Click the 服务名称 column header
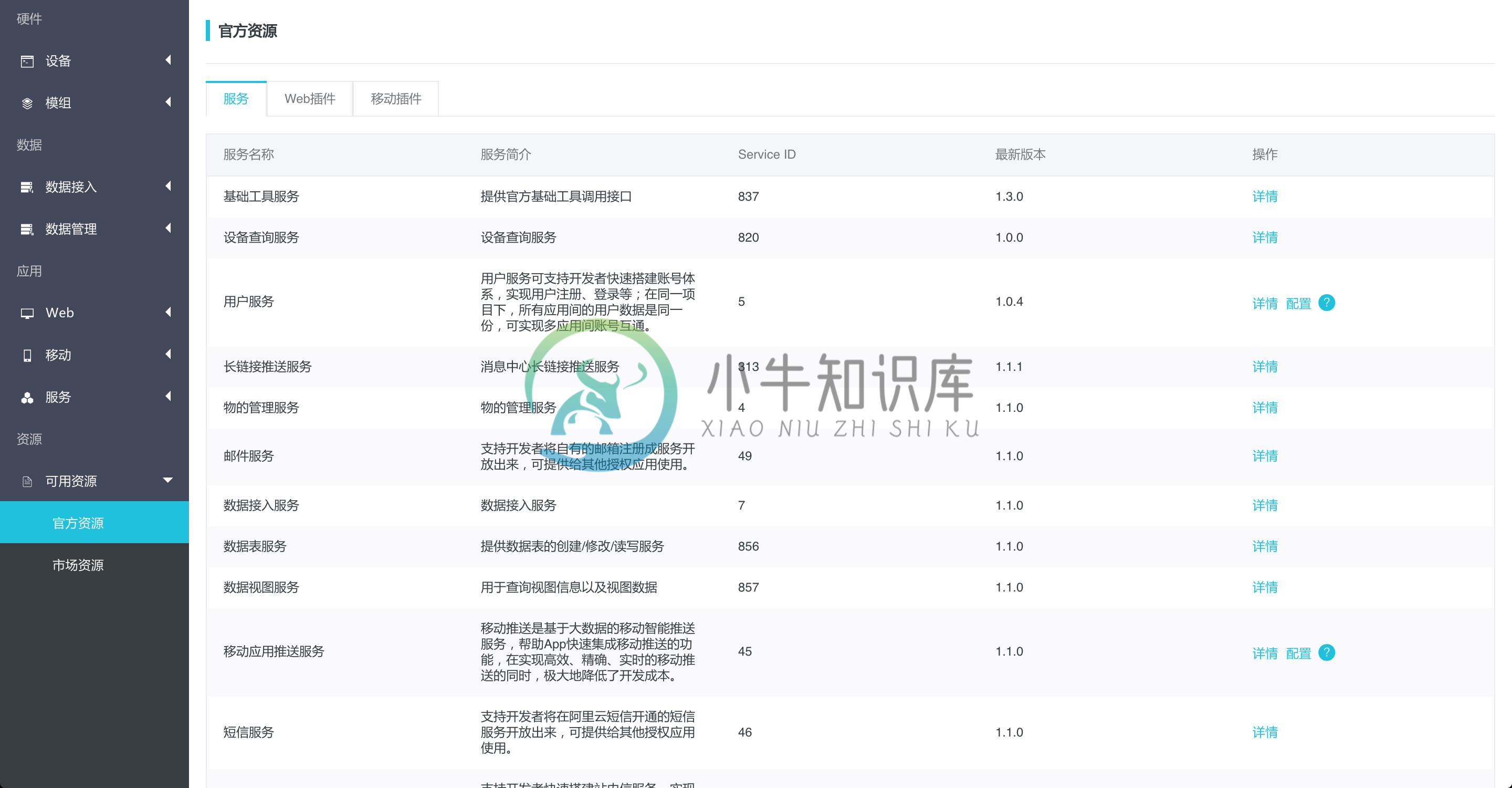This screenshot has width=1512, height=788. (249, 154)
